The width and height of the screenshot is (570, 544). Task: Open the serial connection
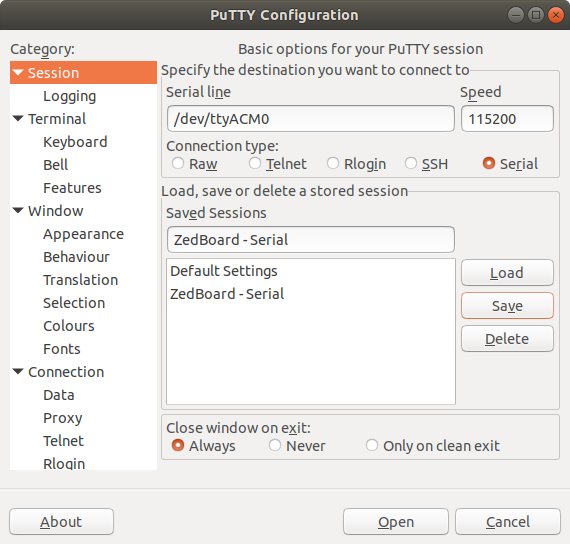coord(396,522)
